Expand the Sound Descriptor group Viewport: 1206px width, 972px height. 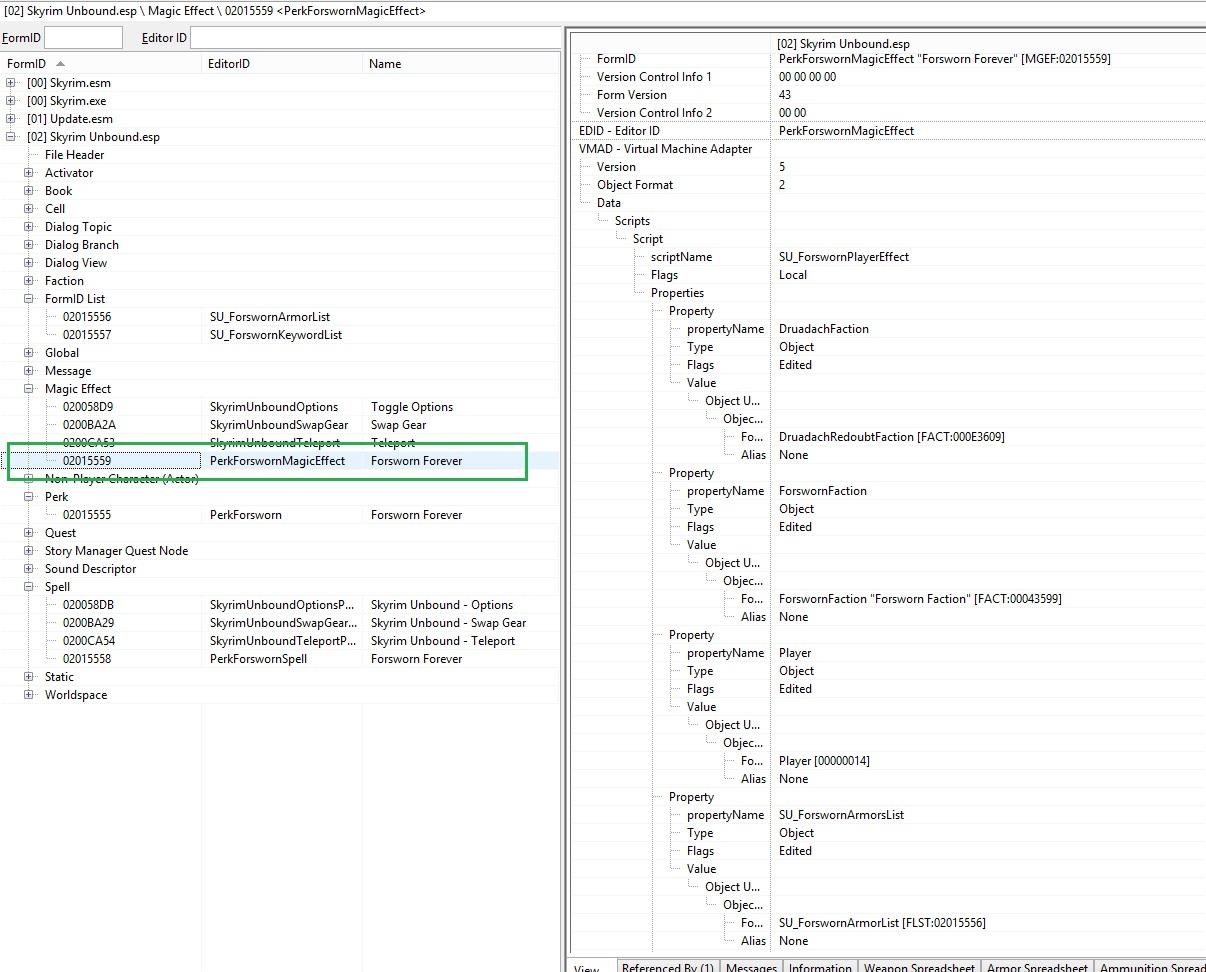[29, 569]
